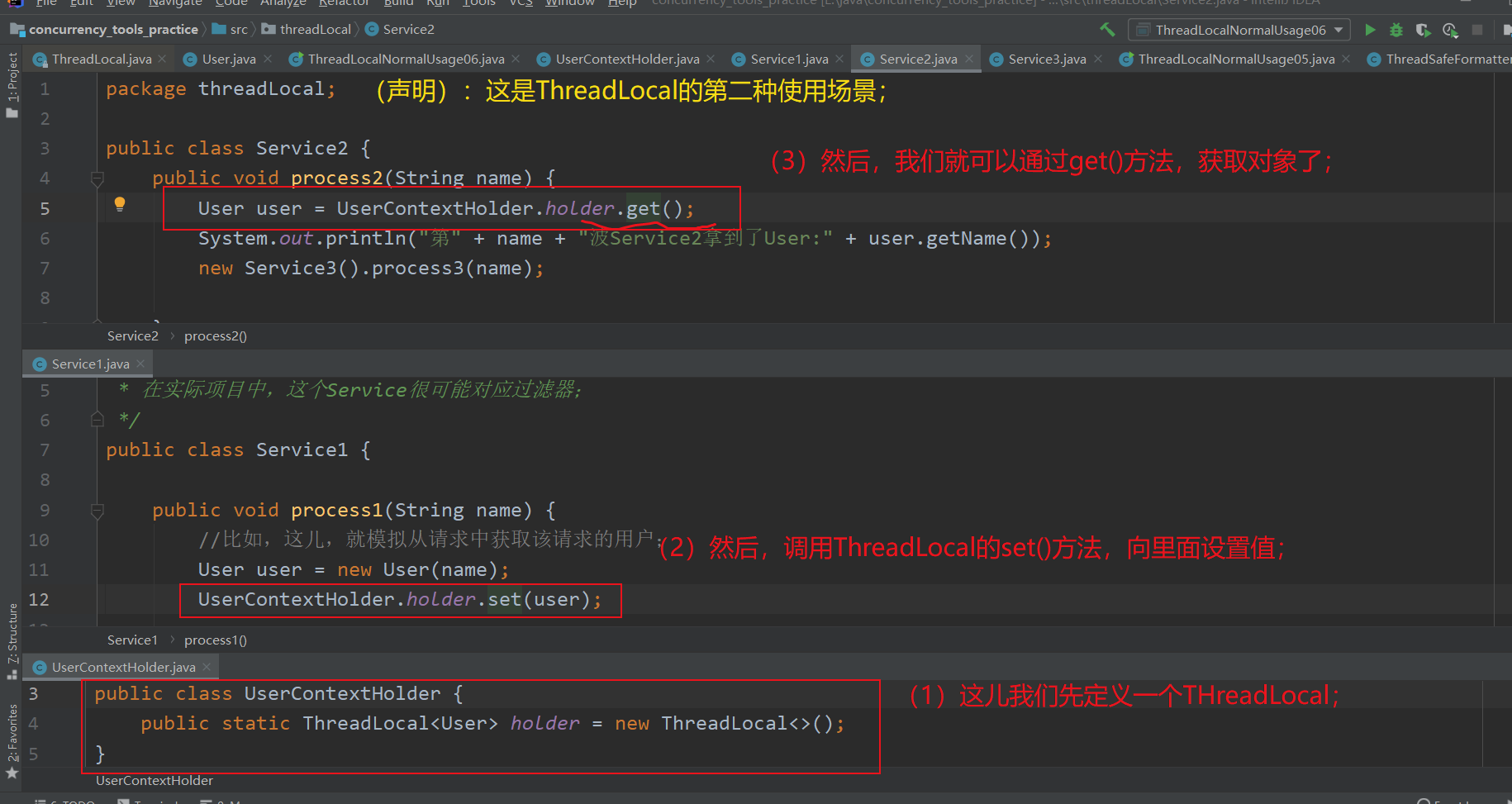Image resolution: width=1512 pixels, height=804 pixels.
Task: Close the UserContextHolder.java tab
Action: (711, 59)
